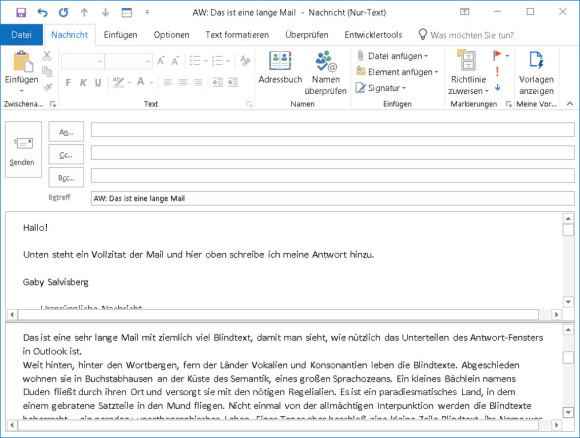The height and width of the screenshot is (438, 580).
Task: Align text right
Action: click(198, 82)
